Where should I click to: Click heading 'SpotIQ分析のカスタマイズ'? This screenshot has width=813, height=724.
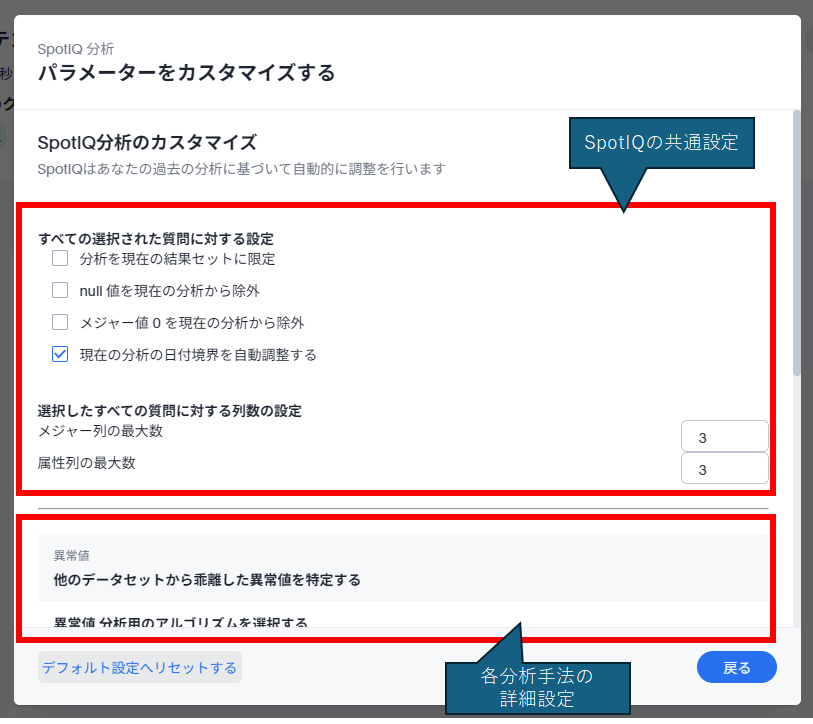tap(147, 142)
